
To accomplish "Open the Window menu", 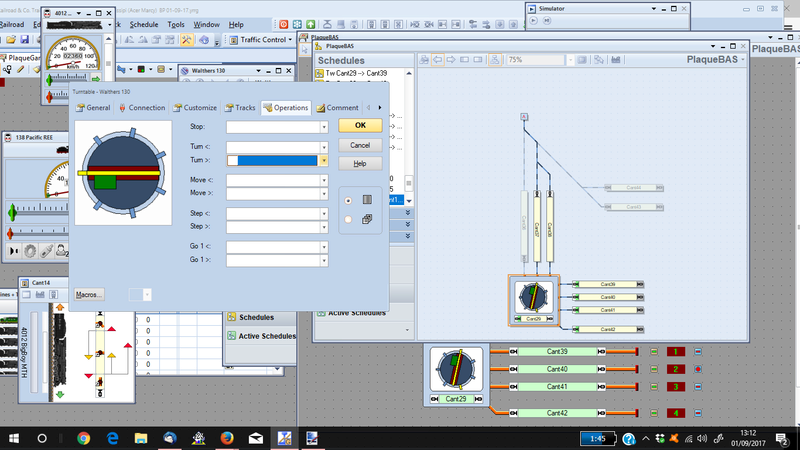I will tap(206, 24).
